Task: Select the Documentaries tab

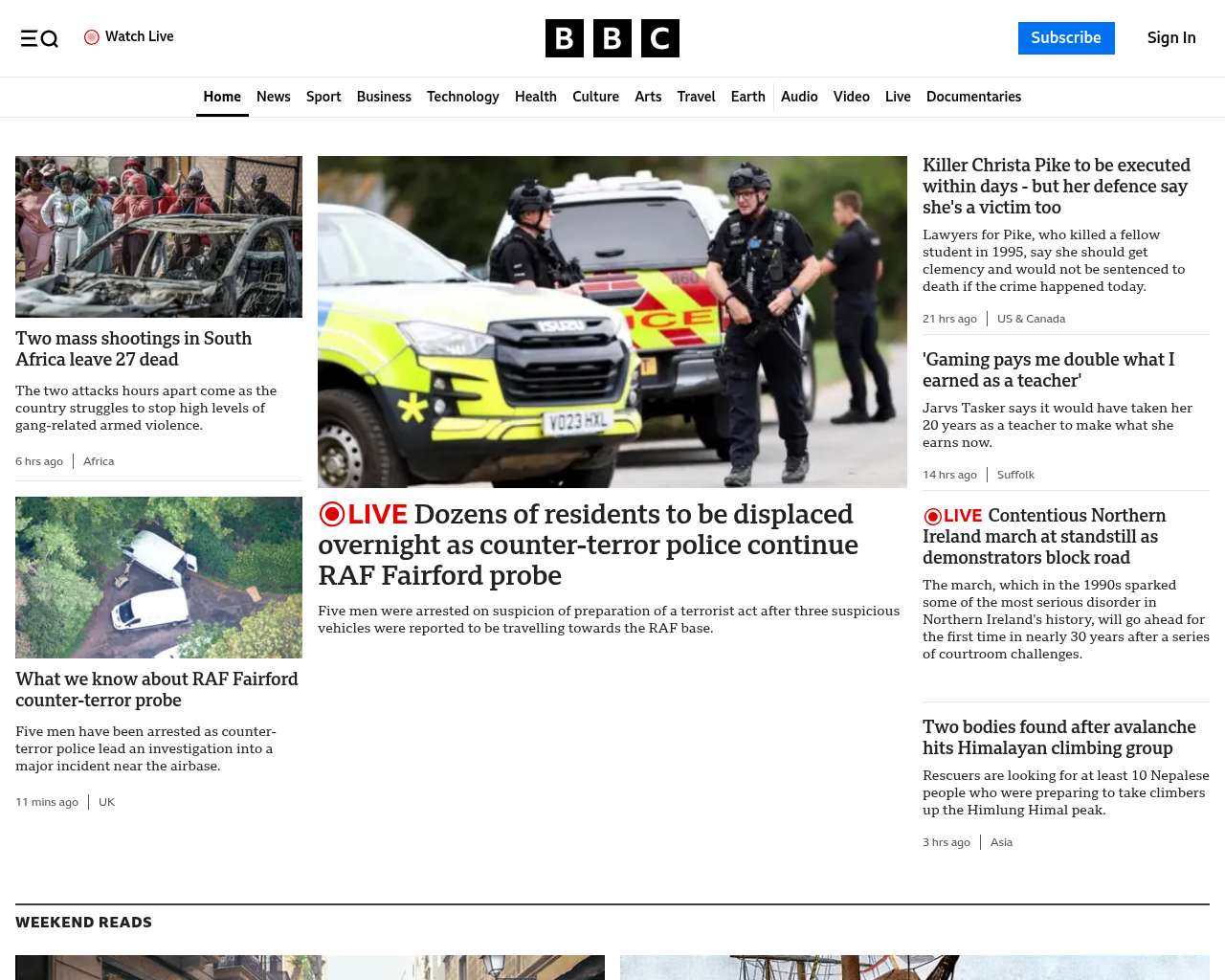Action: pyautogui.click(x=973, y=97)
